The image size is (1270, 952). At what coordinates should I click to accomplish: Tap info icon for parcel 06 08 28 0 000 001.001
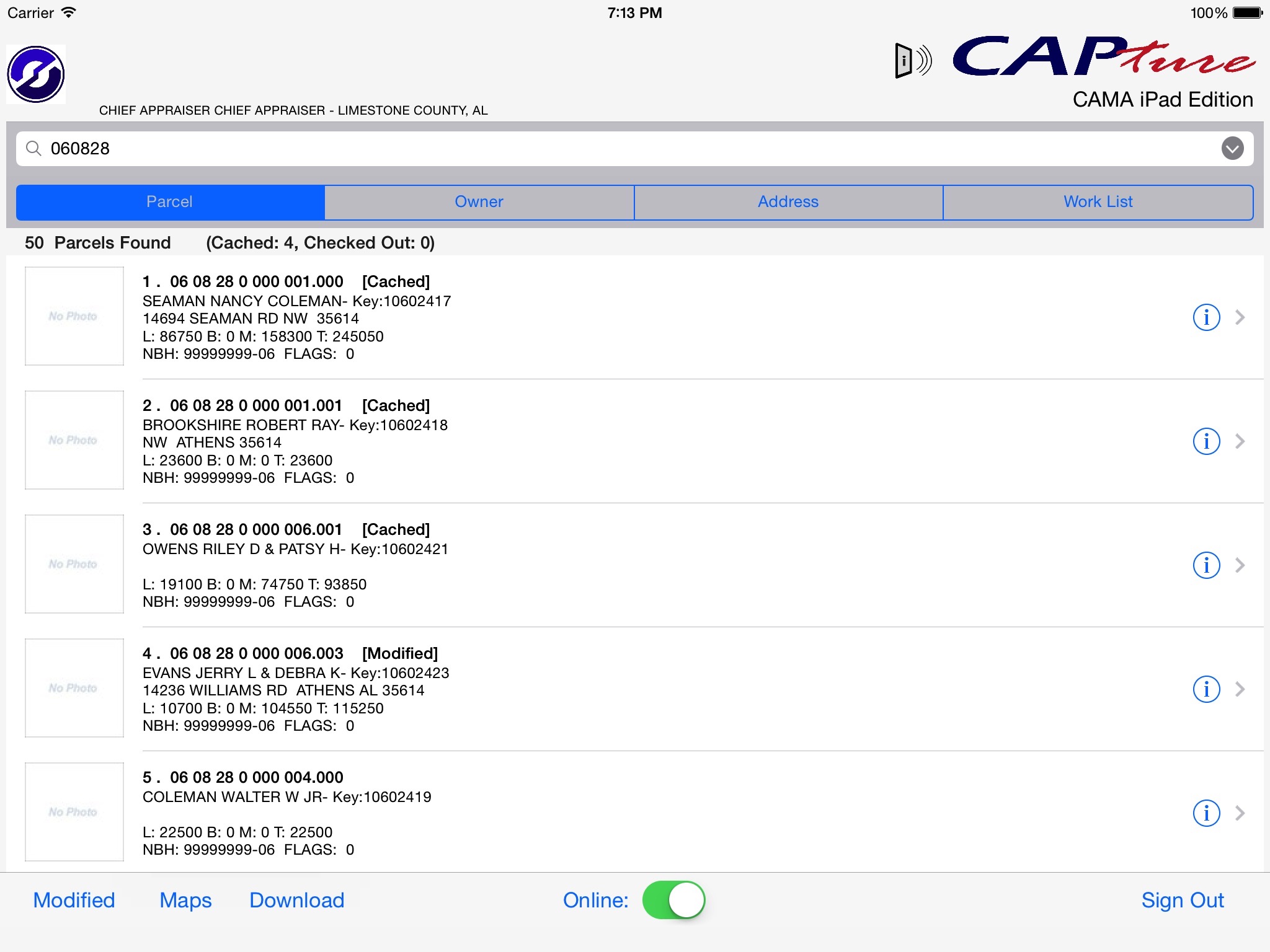point(1207,441)
